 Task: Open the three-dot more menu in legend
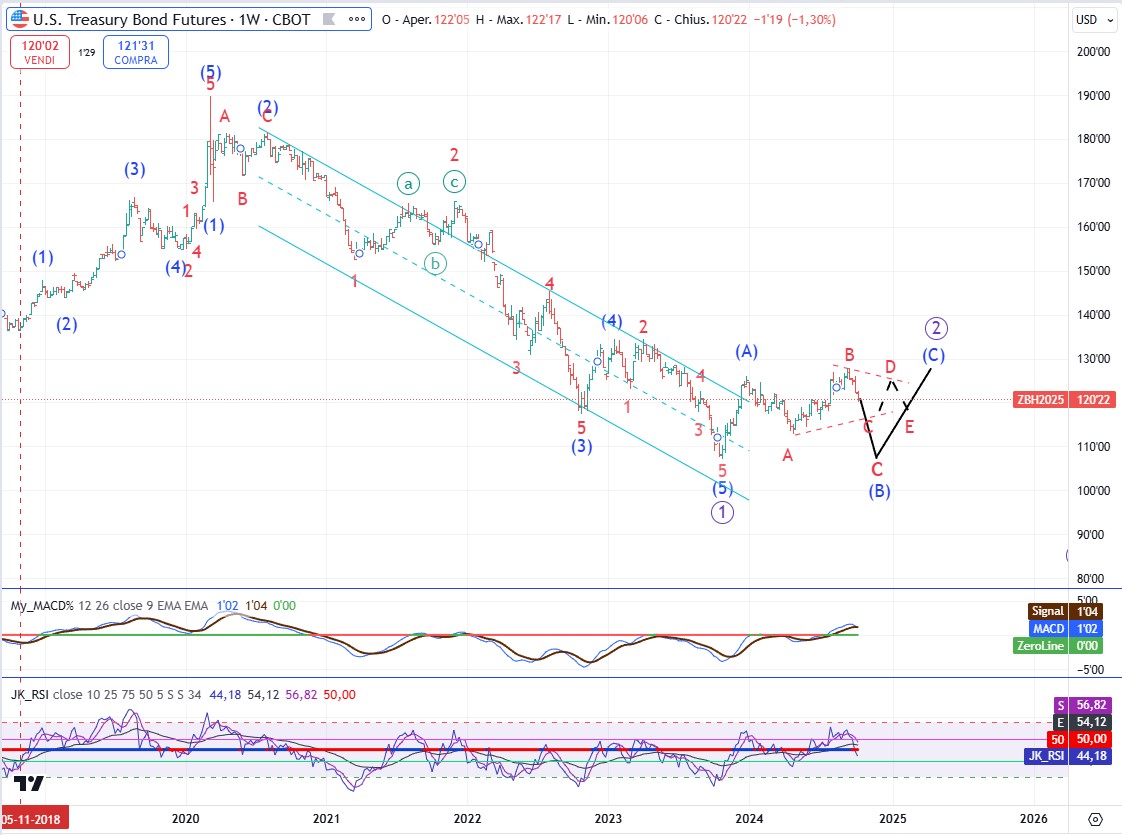coord(357,19)
